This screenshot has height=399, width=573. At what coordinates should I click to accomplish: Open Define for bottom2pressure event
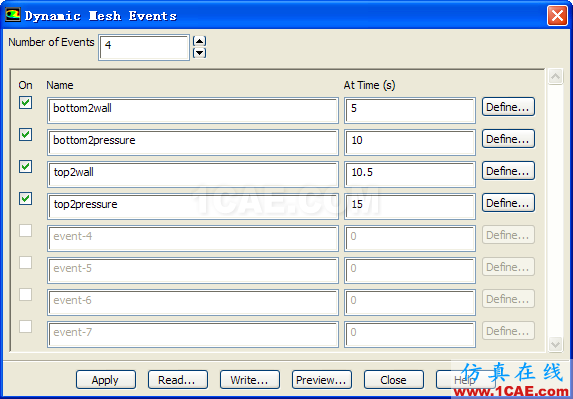pos(508,139)
